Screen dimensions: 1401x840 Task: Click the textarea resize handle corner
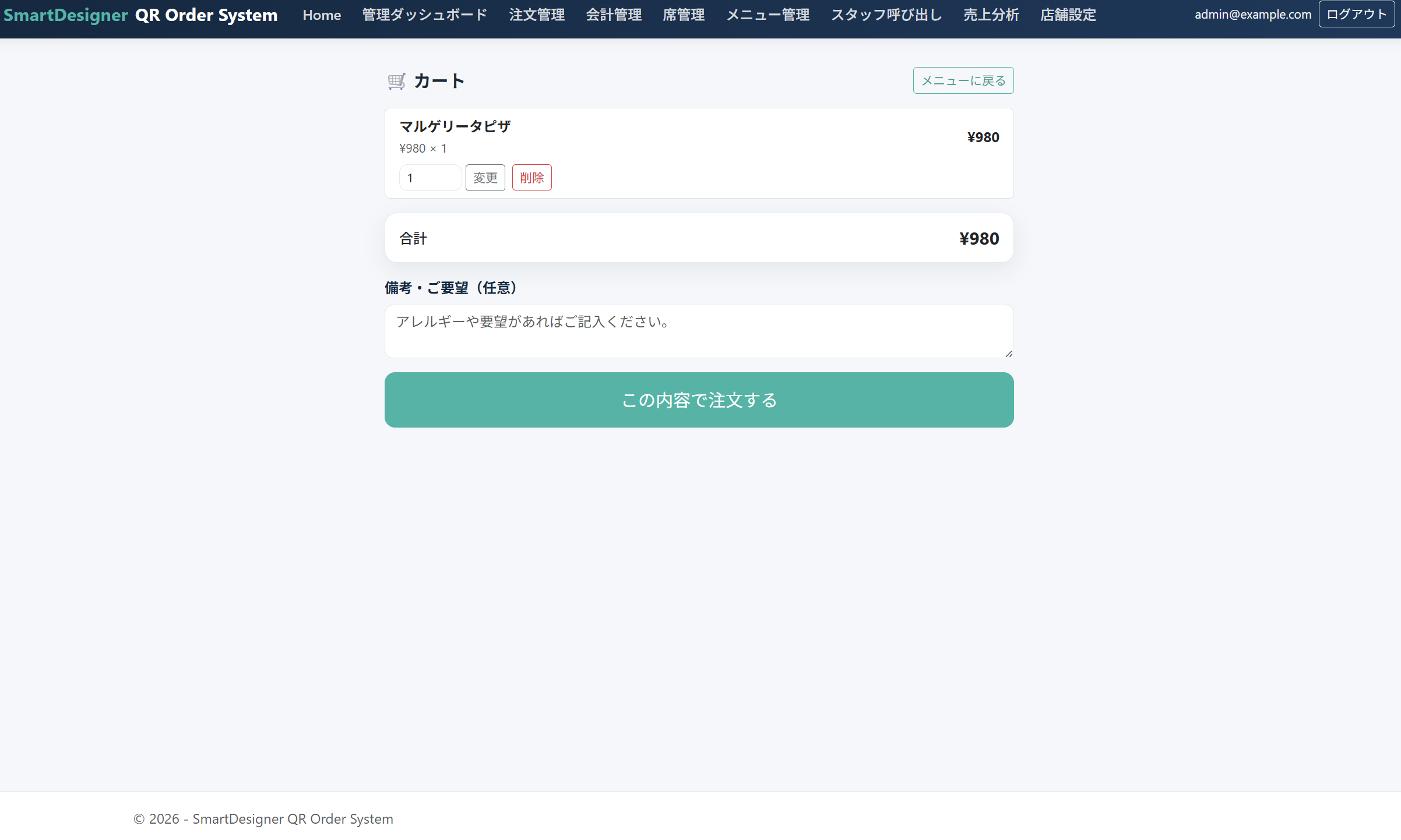pyautogui.click(x=1009, y=354)
